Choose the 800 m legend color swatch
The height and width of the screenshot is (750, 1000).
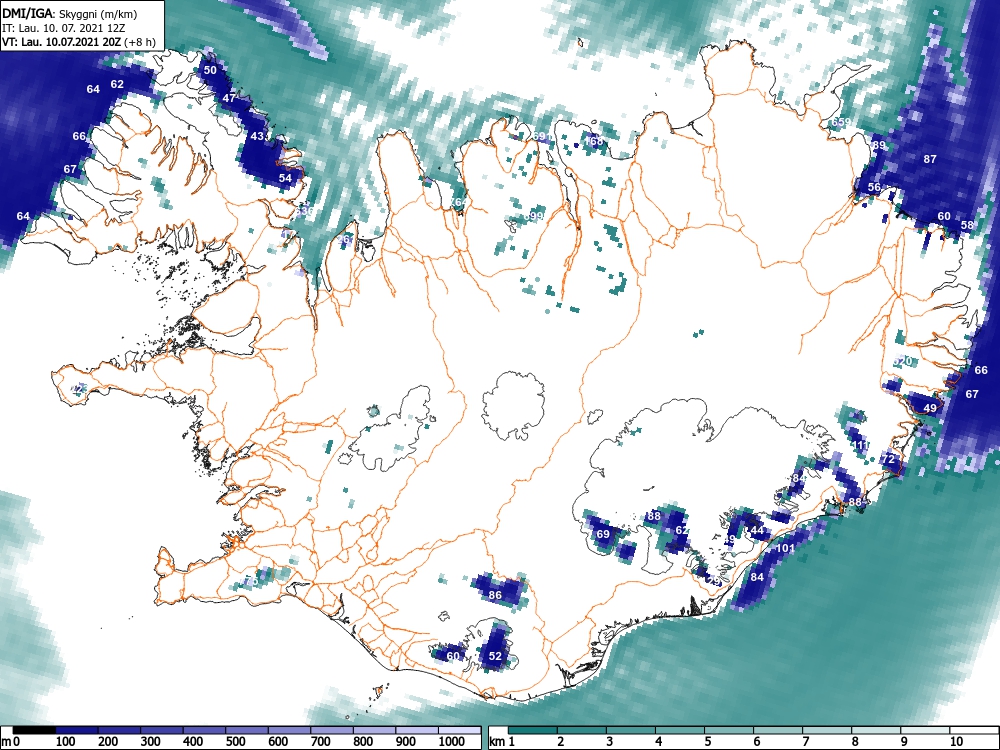point(374,730)
